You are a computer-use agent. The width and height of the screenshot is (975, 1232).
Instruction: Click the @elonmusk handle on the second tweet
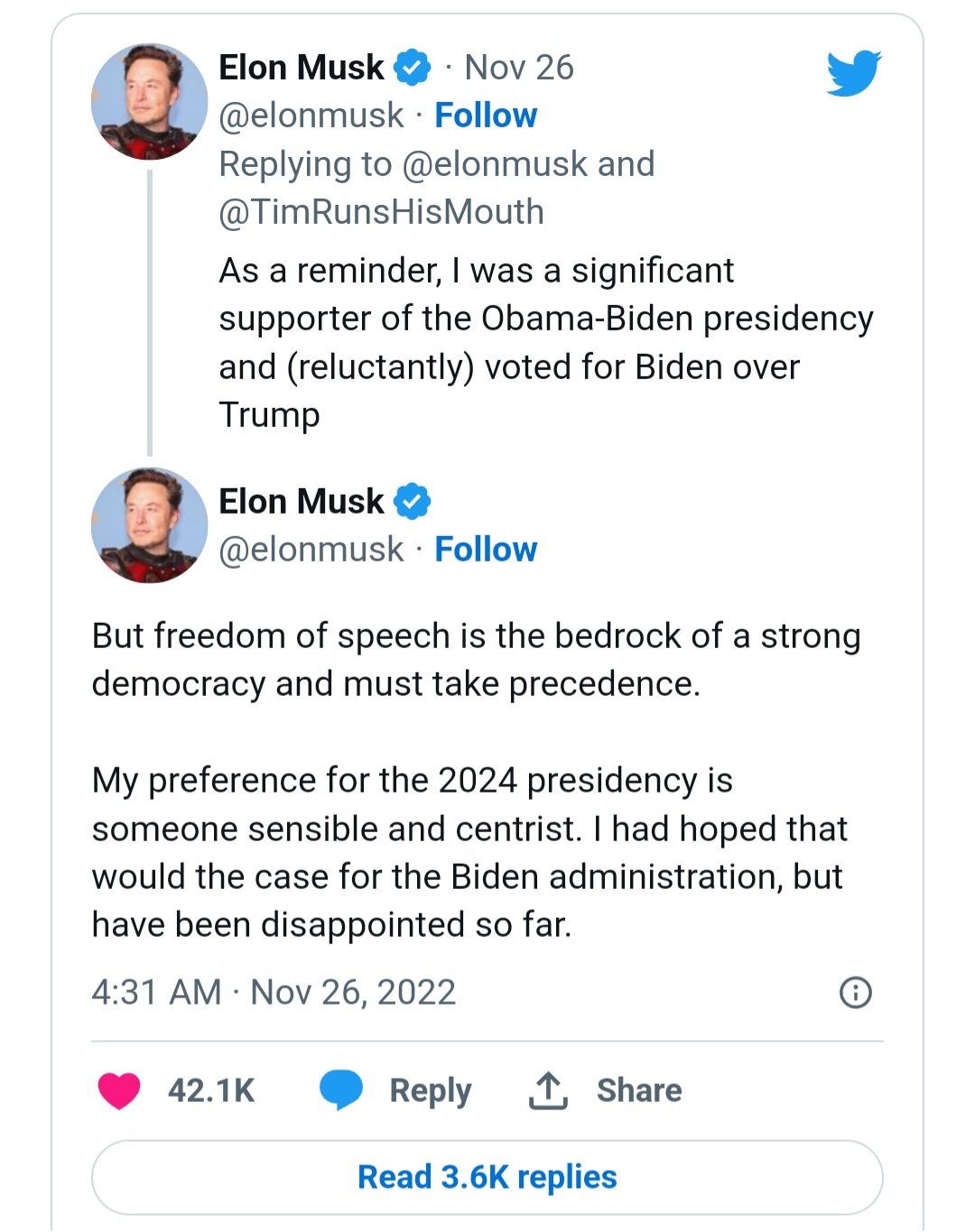(311, 550)
